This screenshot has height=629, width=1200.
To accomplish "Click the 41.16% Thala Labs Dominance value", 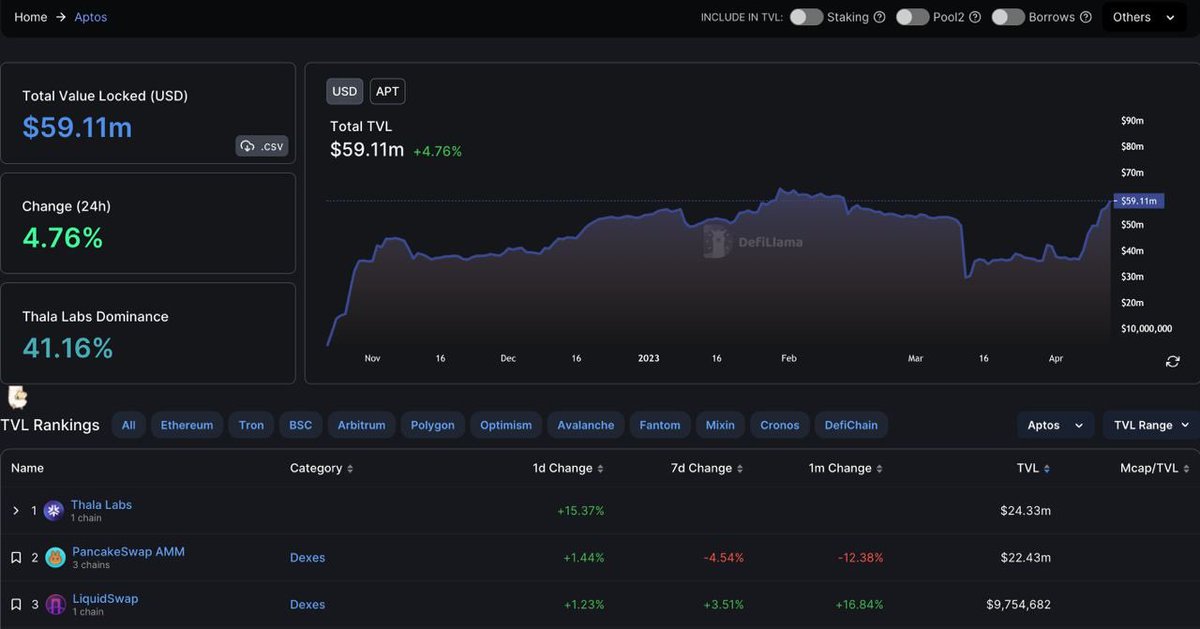I will click(x=67, y=348).
